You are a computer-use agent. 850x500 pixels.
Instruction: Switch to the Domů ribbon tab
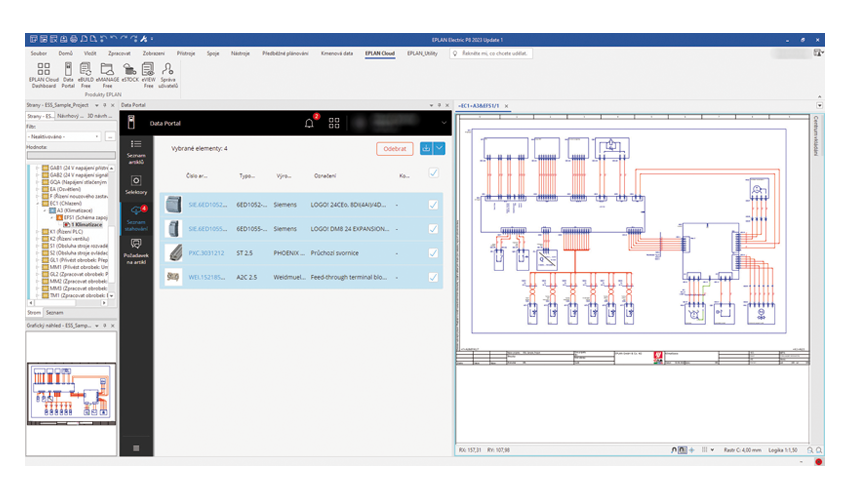pos(66,53)
